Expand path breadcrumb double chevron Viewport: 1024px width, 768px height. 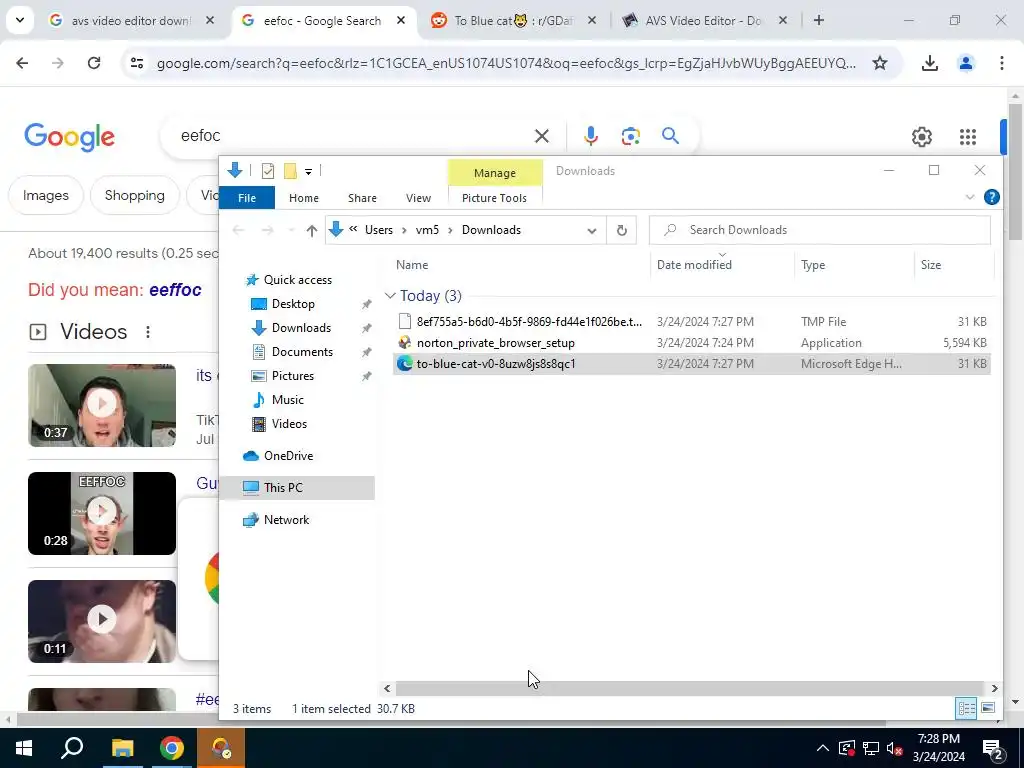point(353,229)
